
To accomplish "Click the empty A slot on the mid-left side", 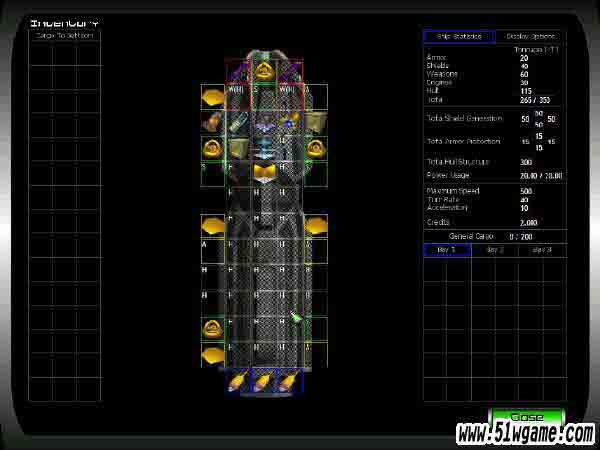I will click(x=213, y=251).
